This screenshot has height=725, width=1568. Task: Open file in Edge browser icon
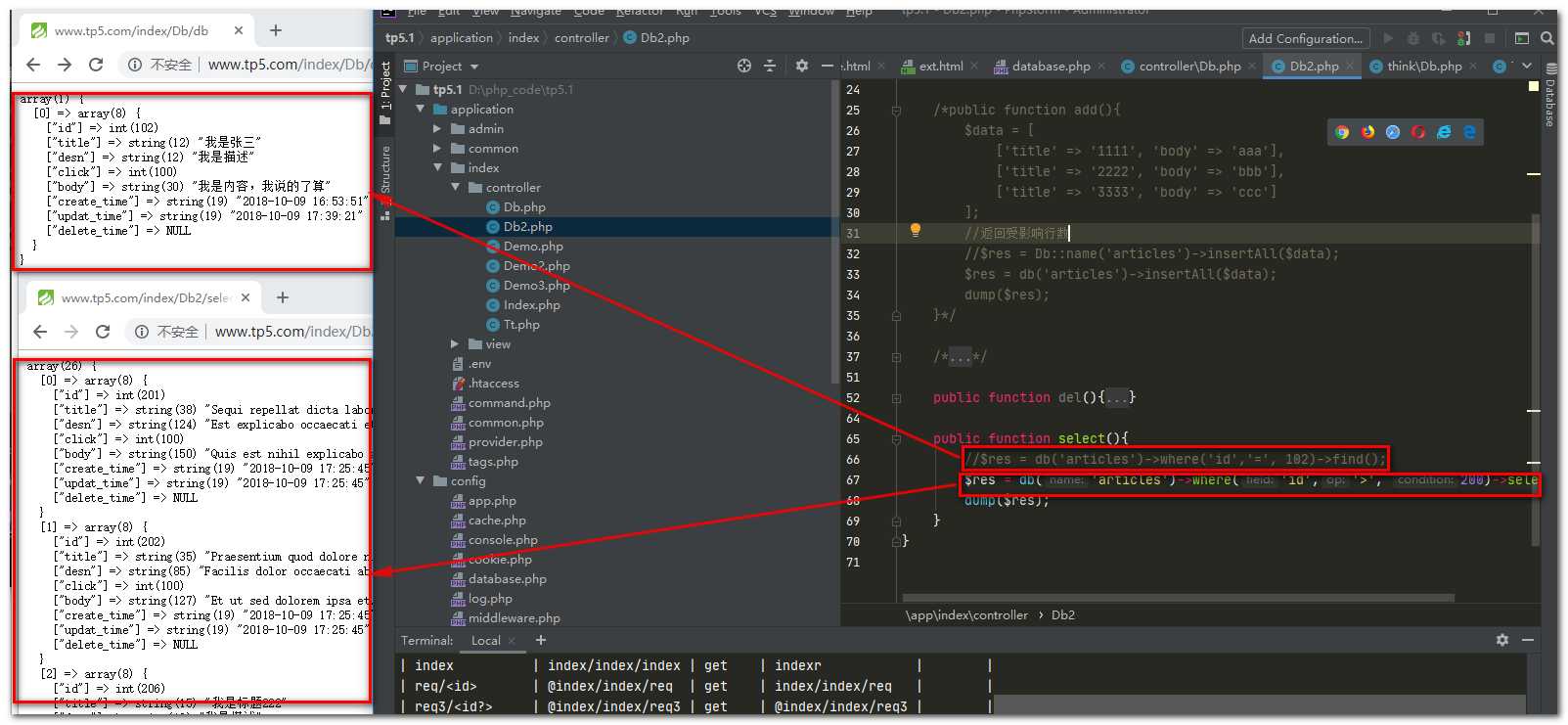coord(1469,132)
